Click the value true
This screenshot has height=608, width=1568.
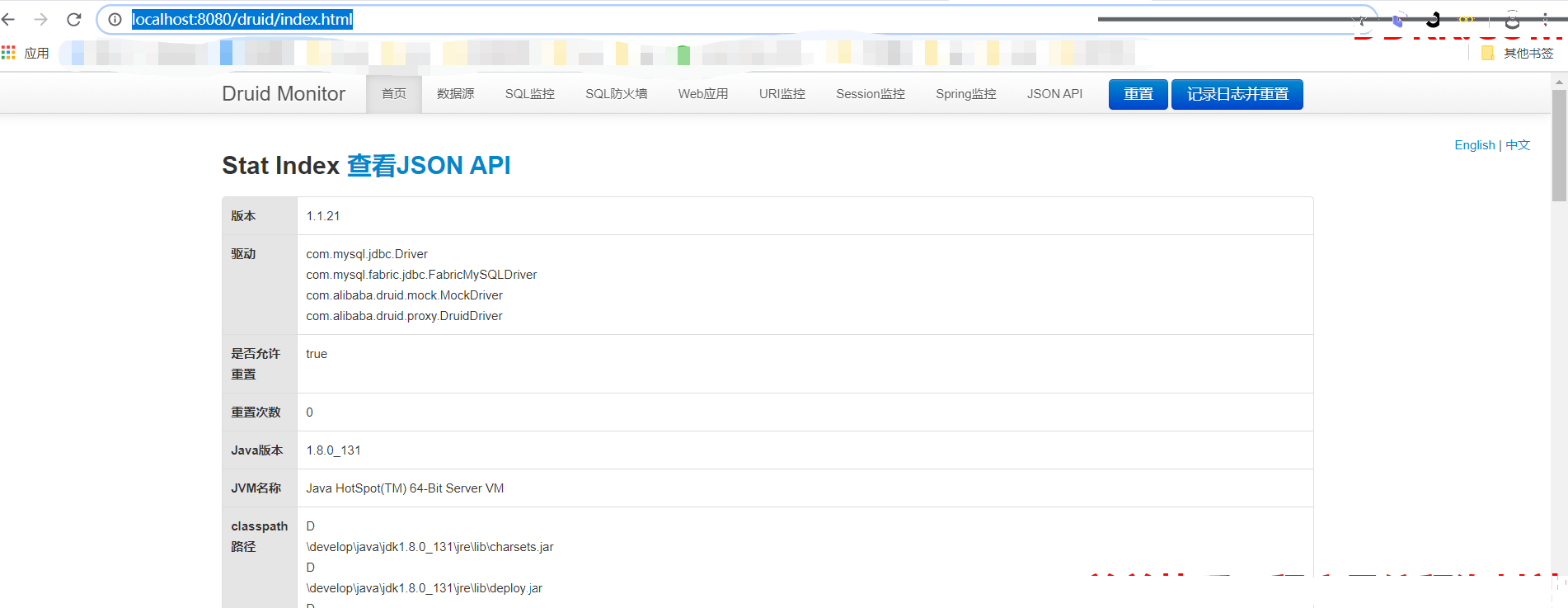[x=317, y=354]
